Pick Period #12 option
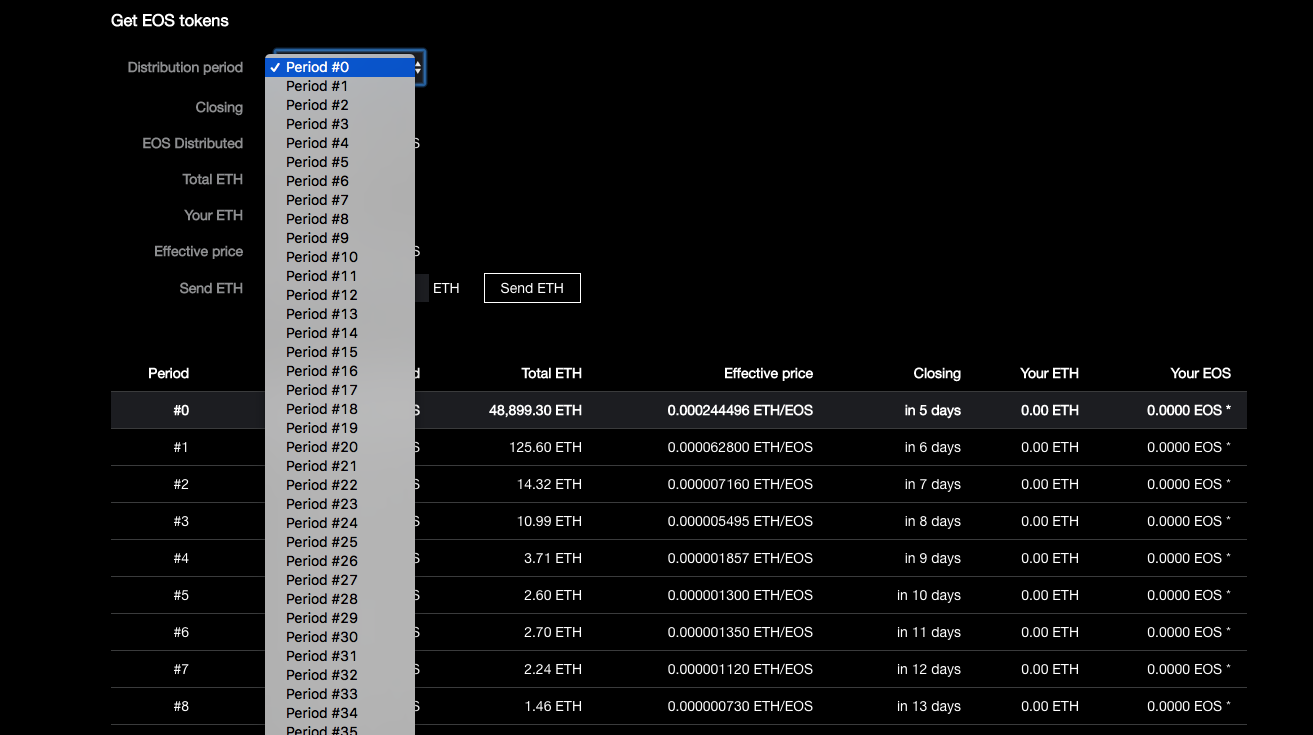The height and width of the screenshot is (735, 1313). coord(340,295)
